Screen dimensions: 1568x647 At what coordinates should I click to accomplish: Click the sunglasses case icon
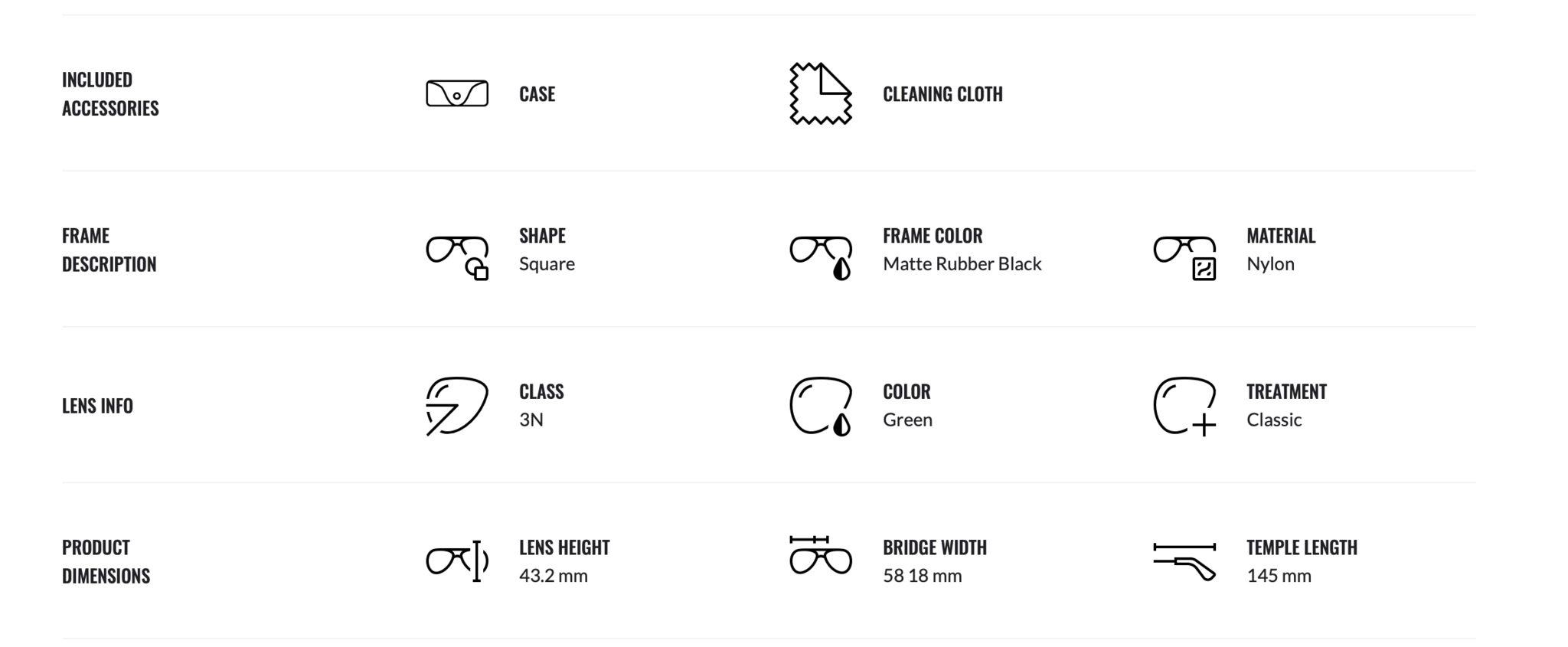457,93
